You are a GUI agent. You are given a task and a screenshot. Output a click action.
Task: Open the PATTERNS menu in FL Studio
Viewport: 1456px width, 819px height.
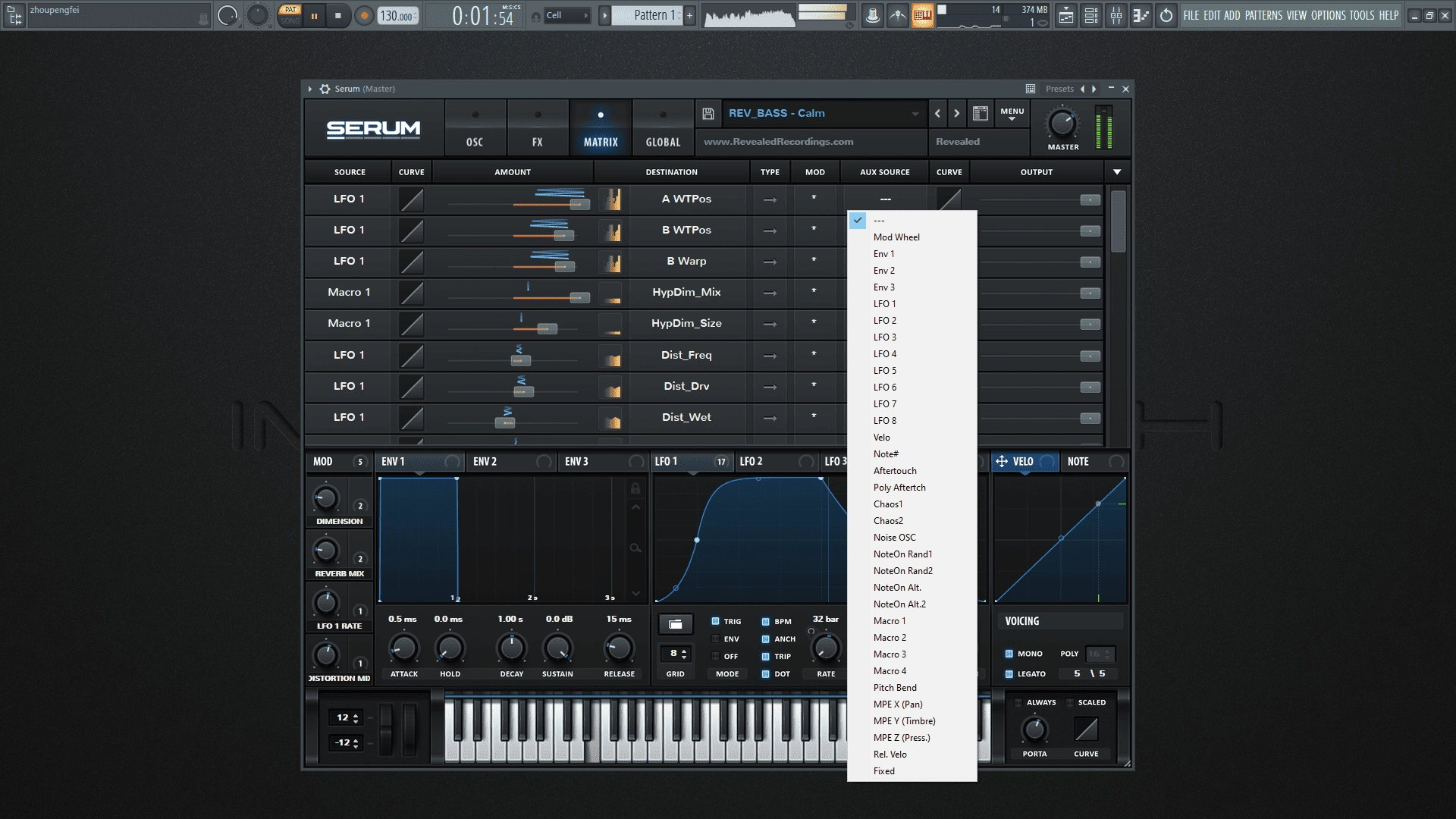tap(1263, 15)
